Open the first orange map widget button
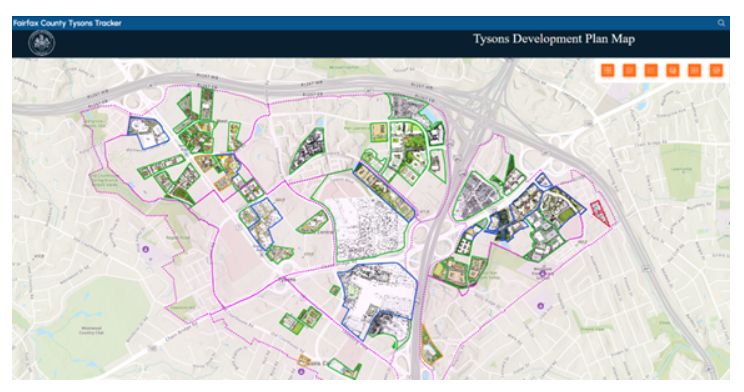Viewport: 744px width, 392px height. [607, 70]
